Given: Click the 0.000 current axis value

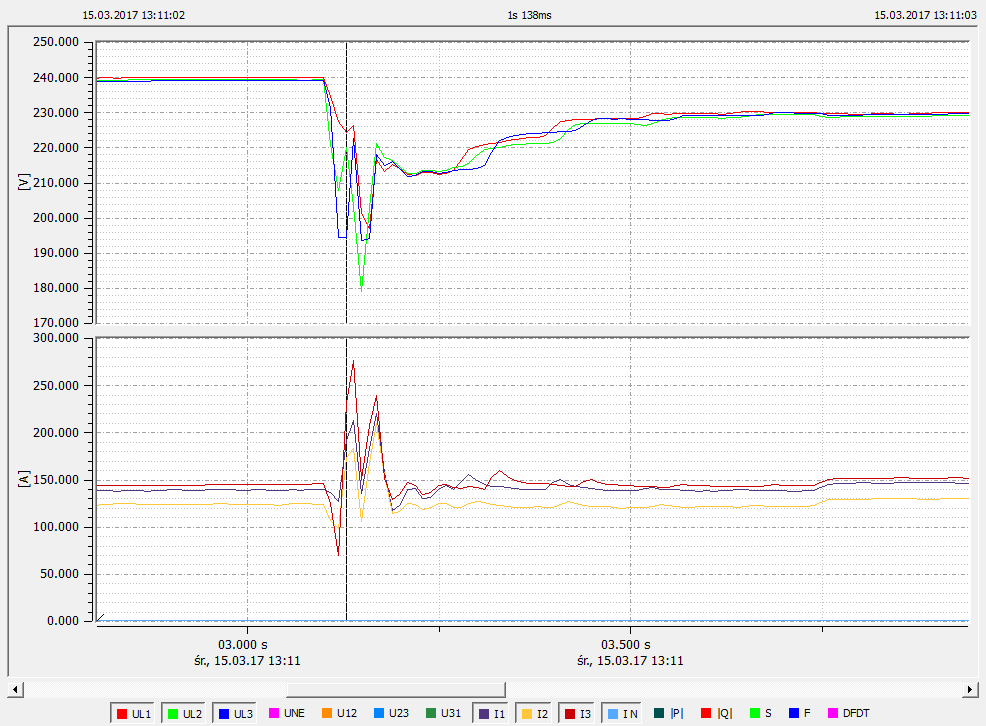Looking at the screenshot, I should tap(63, 620).
